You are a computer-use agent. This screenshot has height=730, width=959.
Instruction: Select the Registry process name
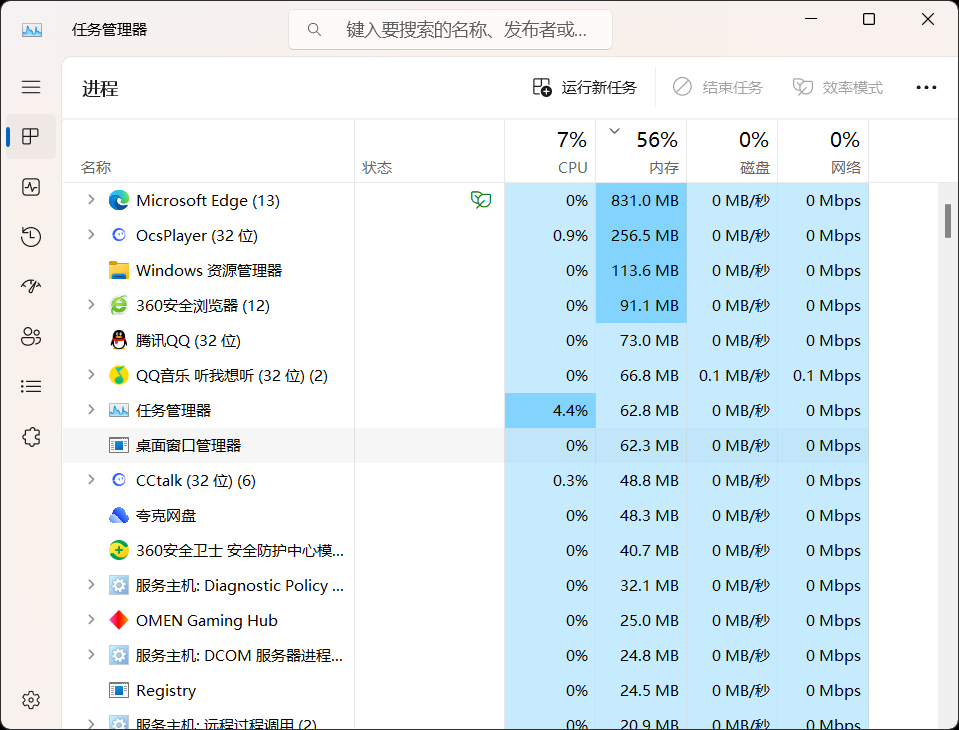coord(166,691)
